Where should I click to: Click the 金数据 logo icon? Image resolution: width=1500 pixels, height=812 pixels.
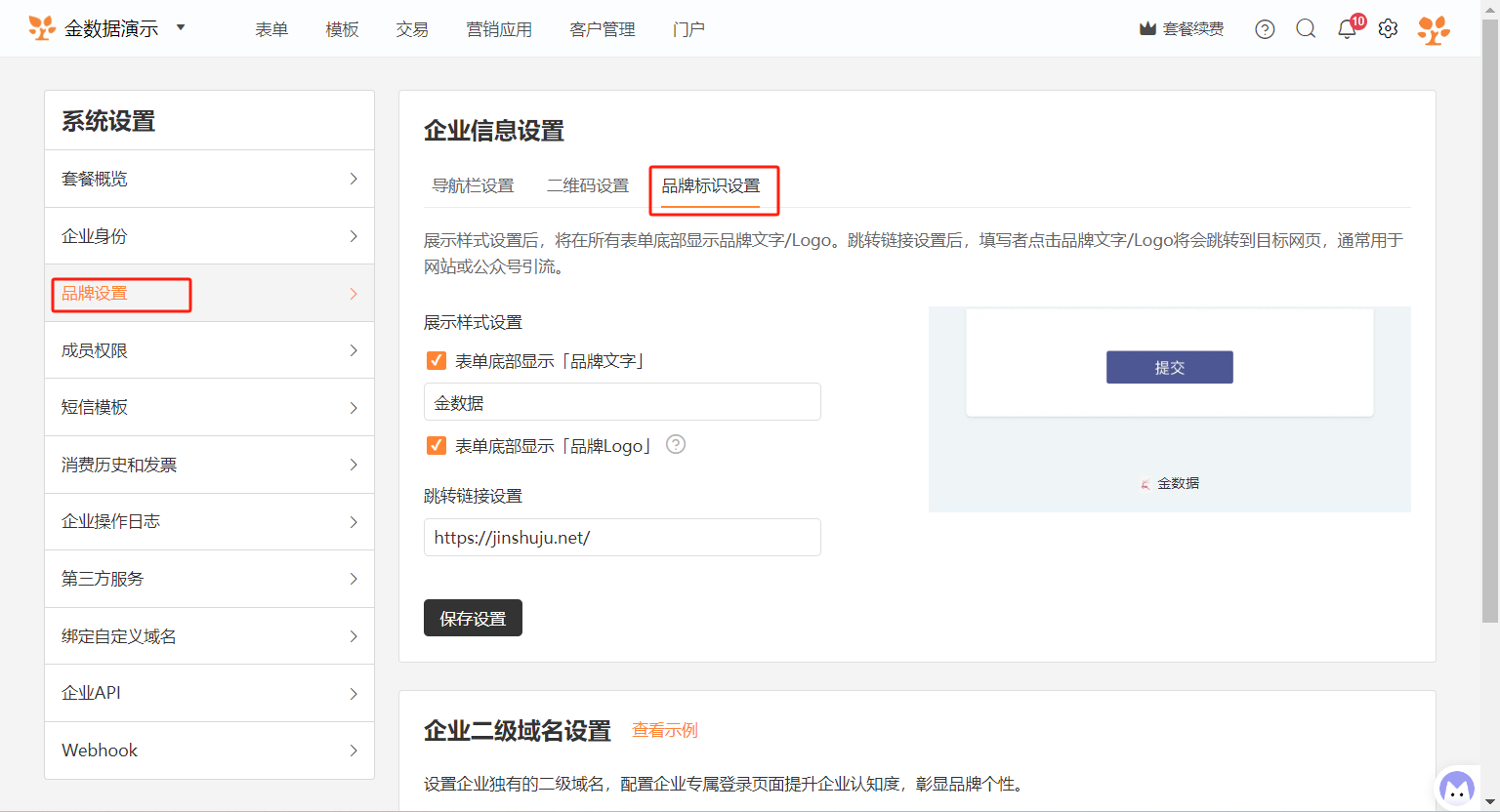[42, 28]
